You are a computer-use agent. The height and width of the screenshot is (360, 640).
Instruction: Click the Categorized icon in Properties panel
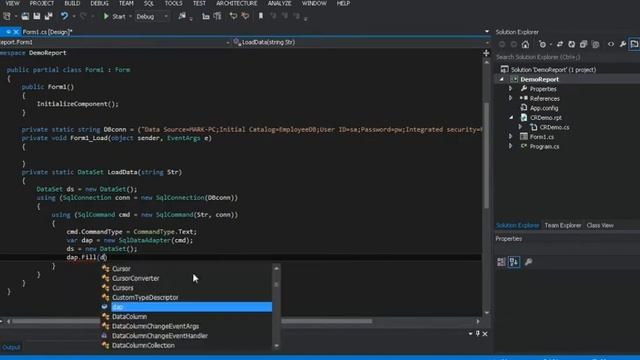pyautogui.click(x=501, y=262)
